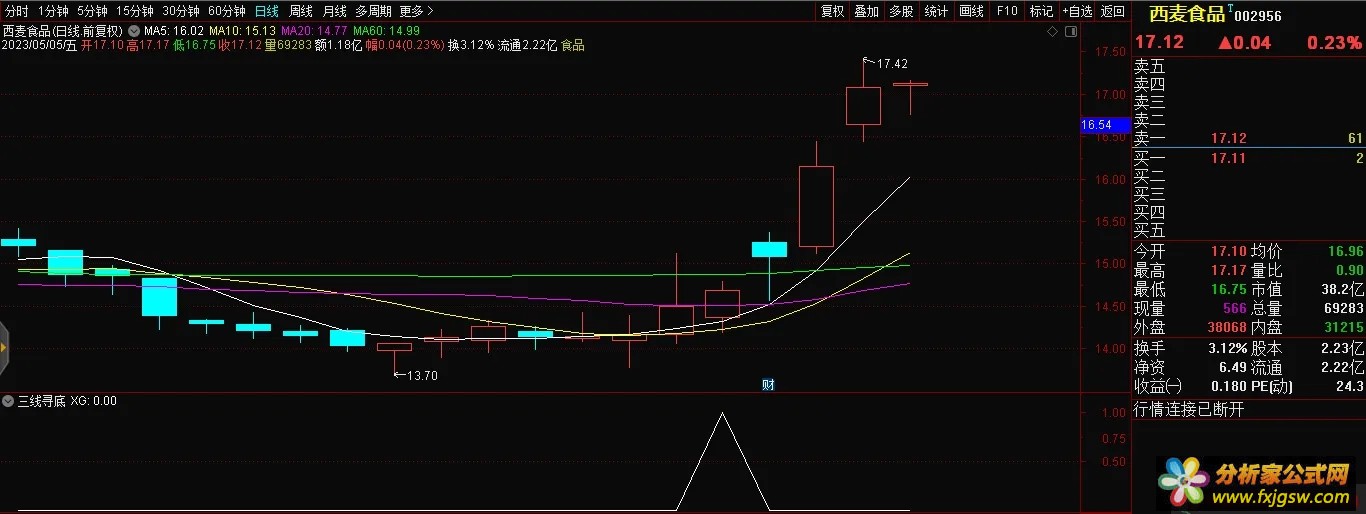Click the 外盘 value 38068
This screenshot has height=514, width=1366.
pyautogui.click(x=1227, y=327)
